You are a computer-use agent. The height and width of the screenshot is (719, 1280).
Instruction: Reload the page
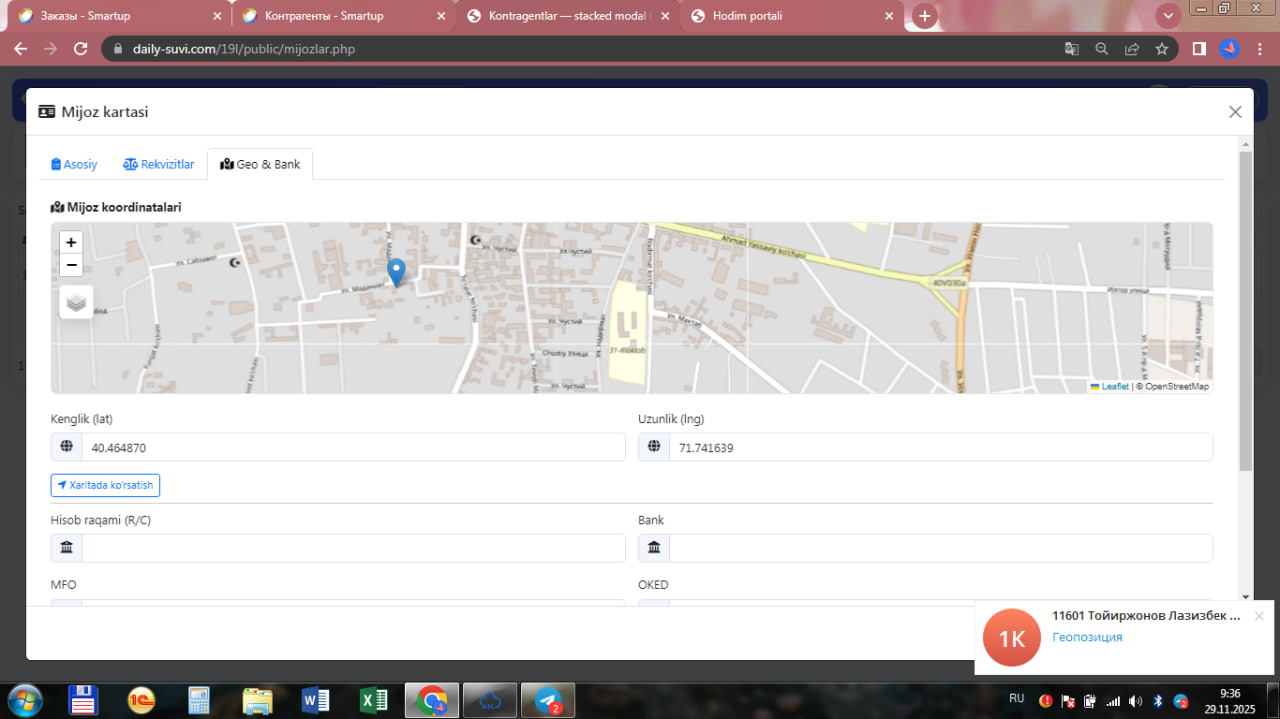tap(81, 49)
